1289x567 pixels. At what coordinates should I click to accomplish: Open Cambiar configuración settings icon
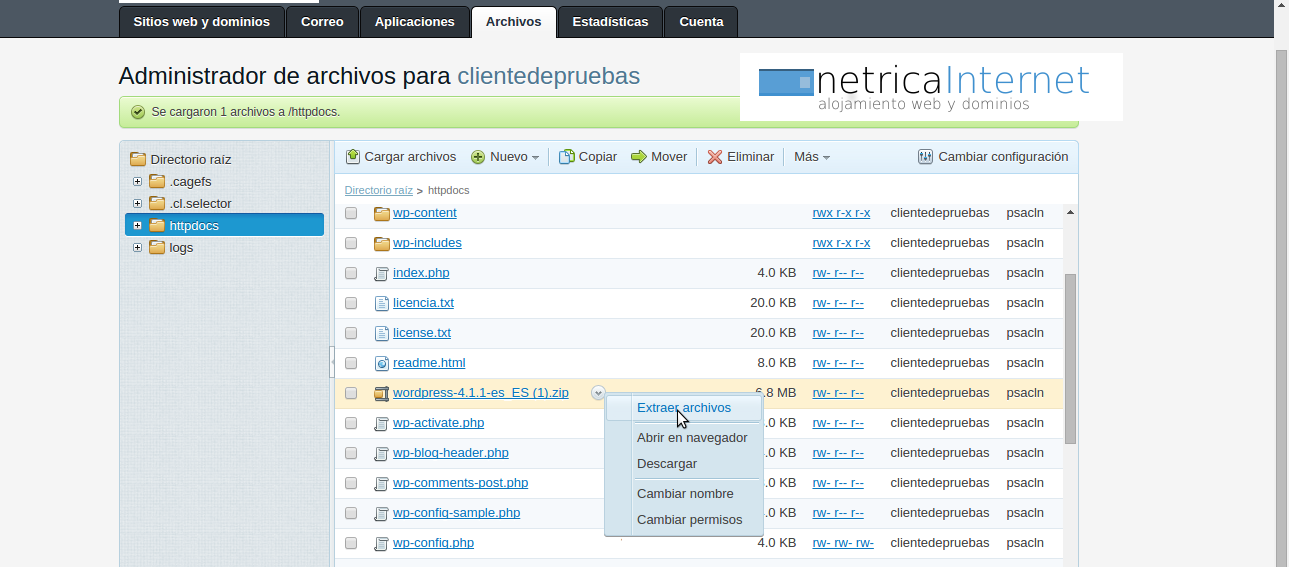925,157
